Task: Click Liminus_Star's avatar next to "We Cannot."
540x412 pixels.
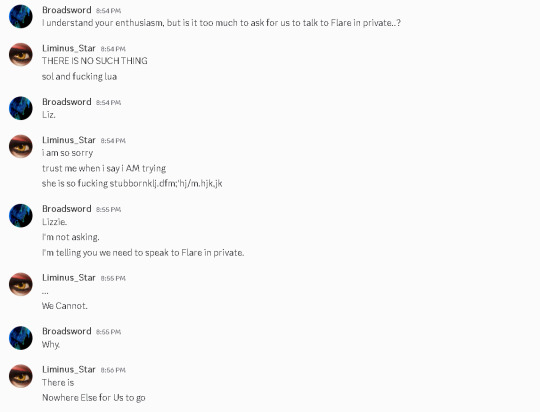Action: 21,284
